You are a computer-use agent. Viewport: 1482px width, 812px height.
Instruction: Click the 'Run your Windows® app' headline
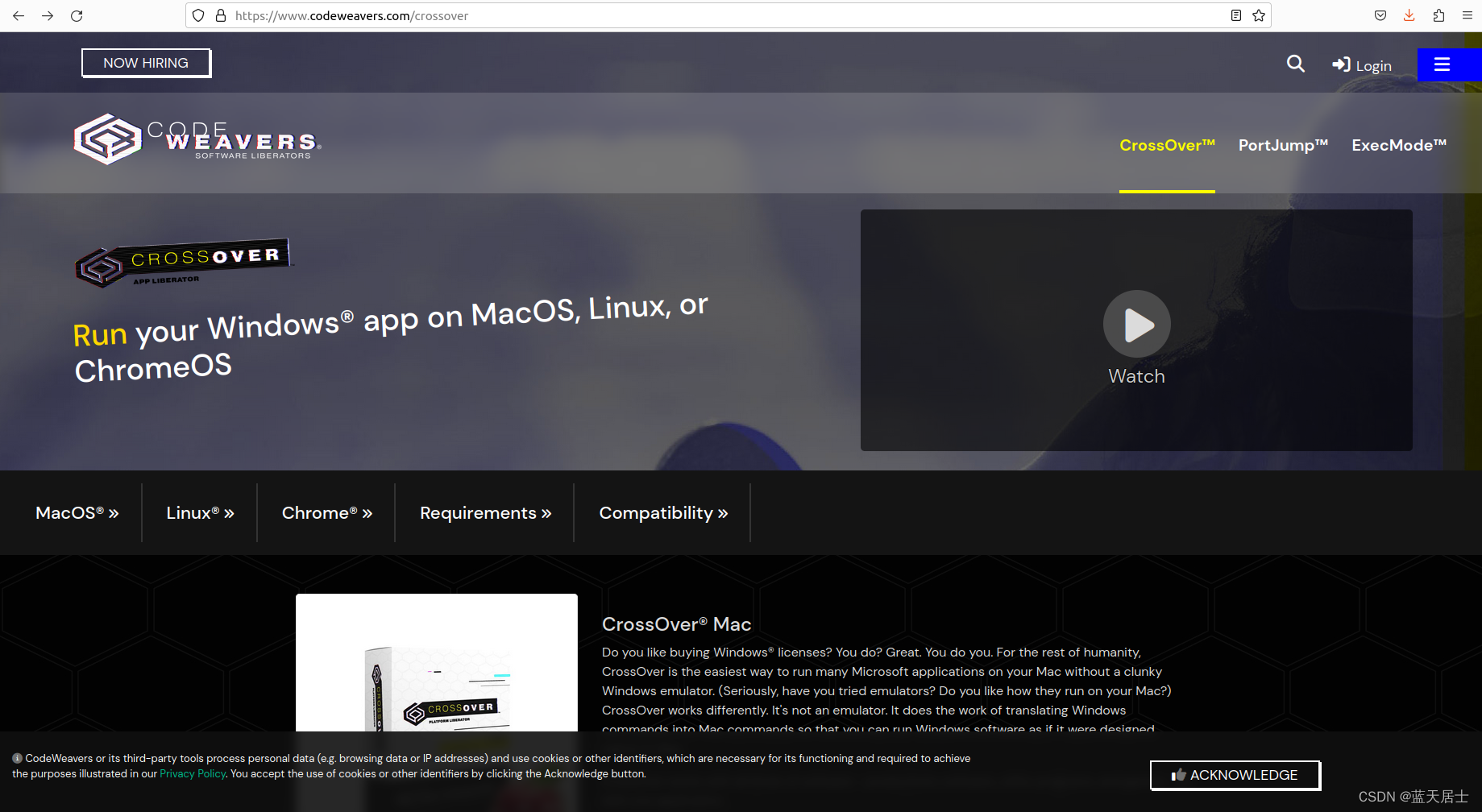390,337
